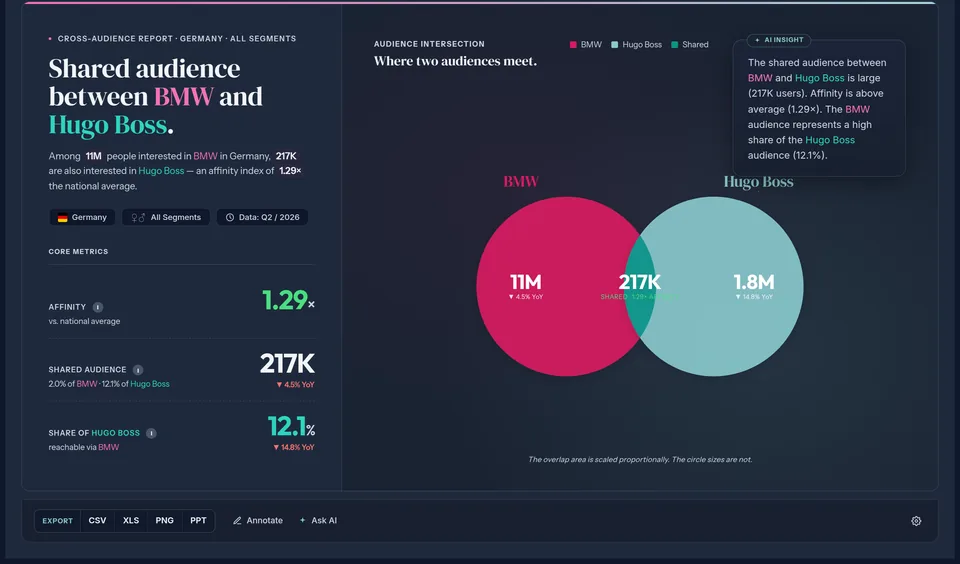Click the CORE METRICS heading

pyautogui.click(x=78, y=252)
